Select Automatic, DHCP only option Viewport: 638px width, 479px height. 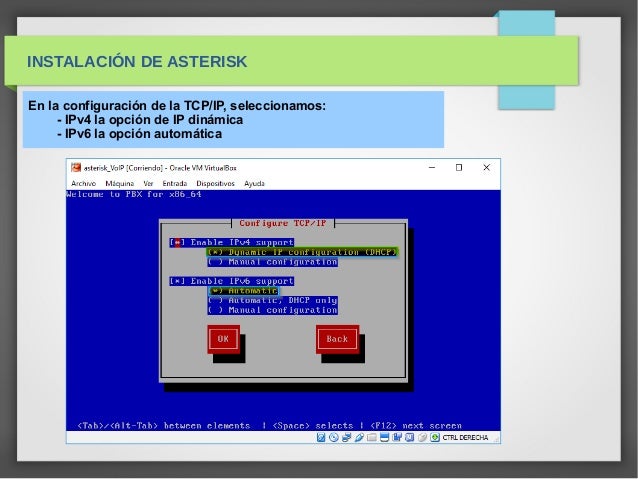point(272,300)
